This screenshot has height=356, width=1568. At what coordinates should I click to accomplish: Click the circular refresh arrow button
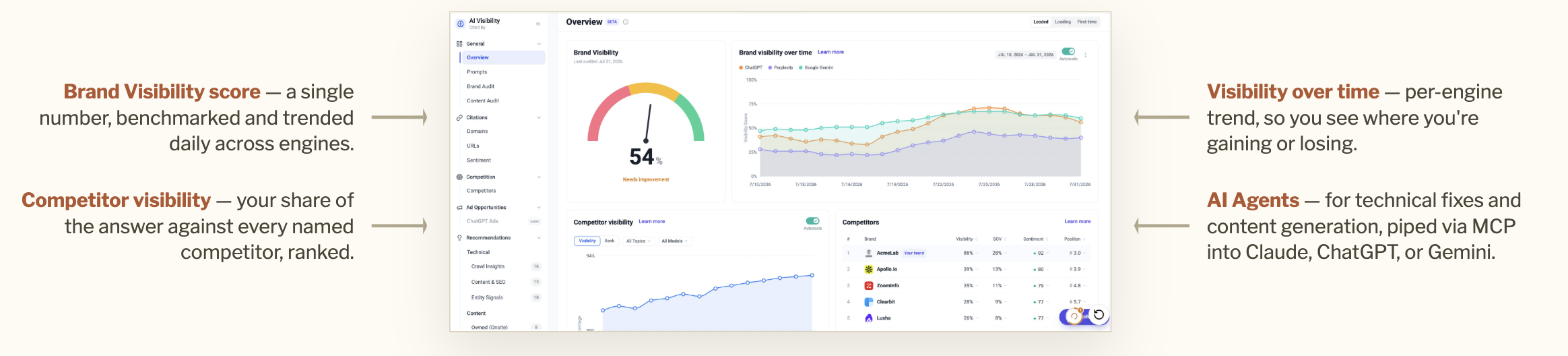(1099, 315)
